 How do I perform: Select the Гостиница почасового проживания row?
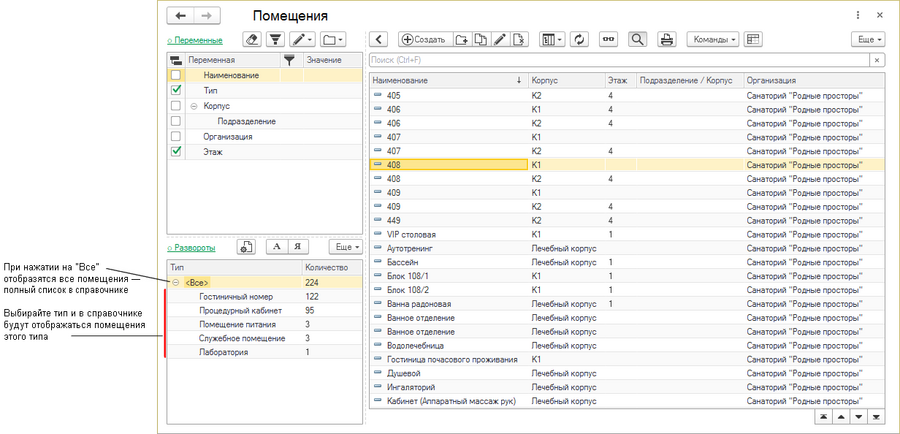(x=627, y=359)
